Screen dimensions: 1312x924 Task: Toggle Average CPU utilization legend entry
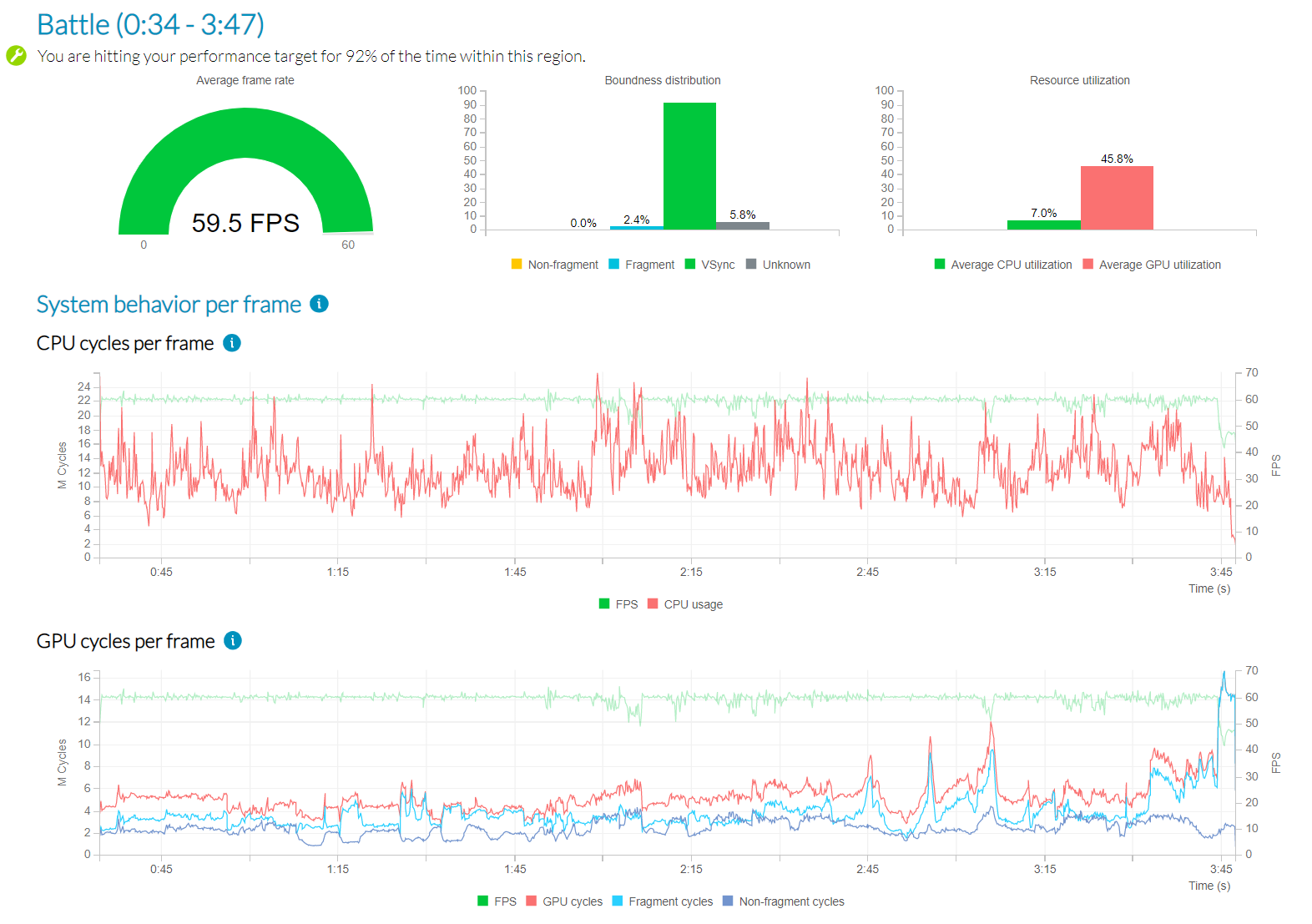tap(1003, 265)
